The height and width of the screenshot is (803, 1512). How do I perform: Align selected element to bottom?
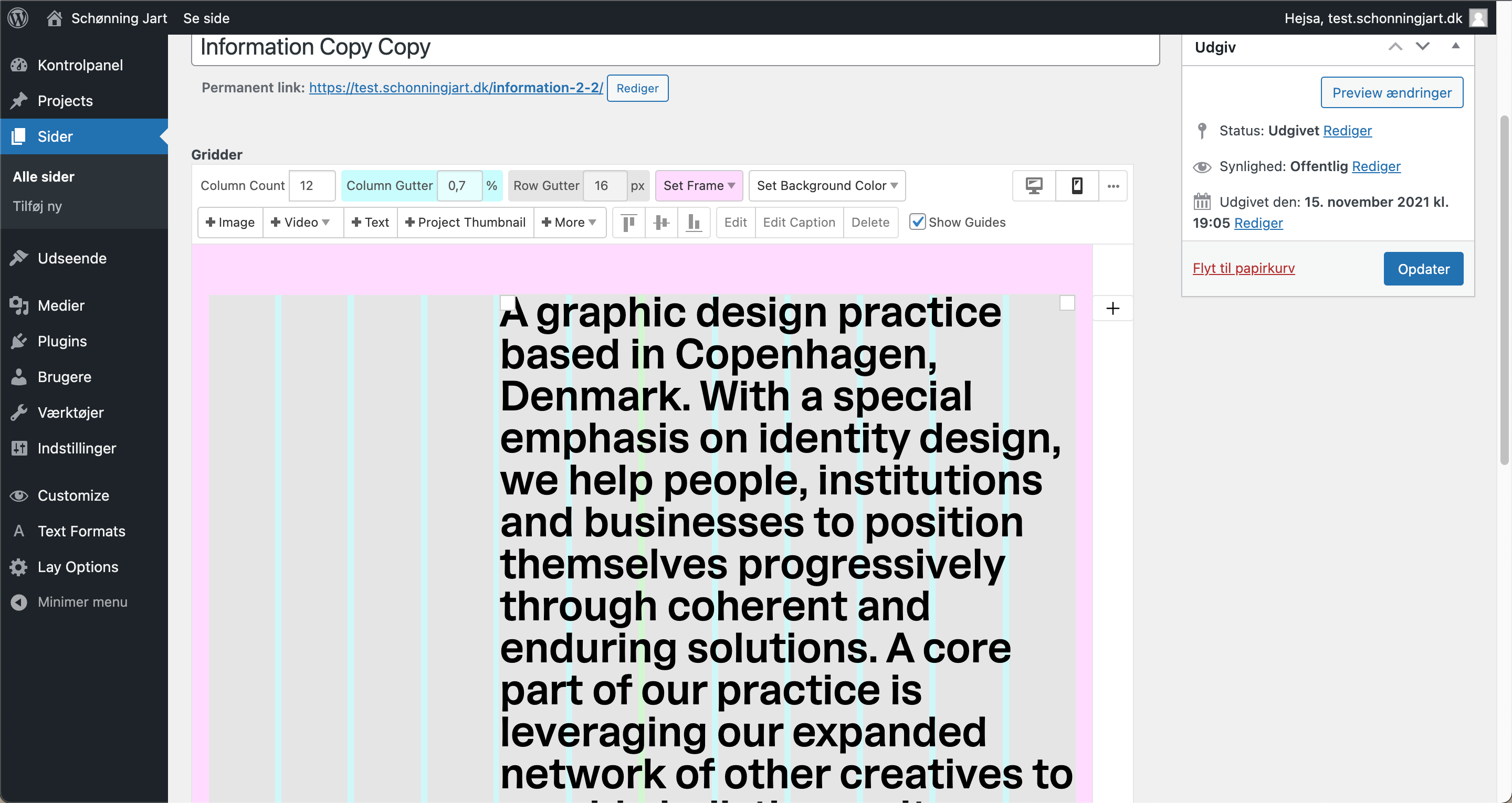click(694, 223)
